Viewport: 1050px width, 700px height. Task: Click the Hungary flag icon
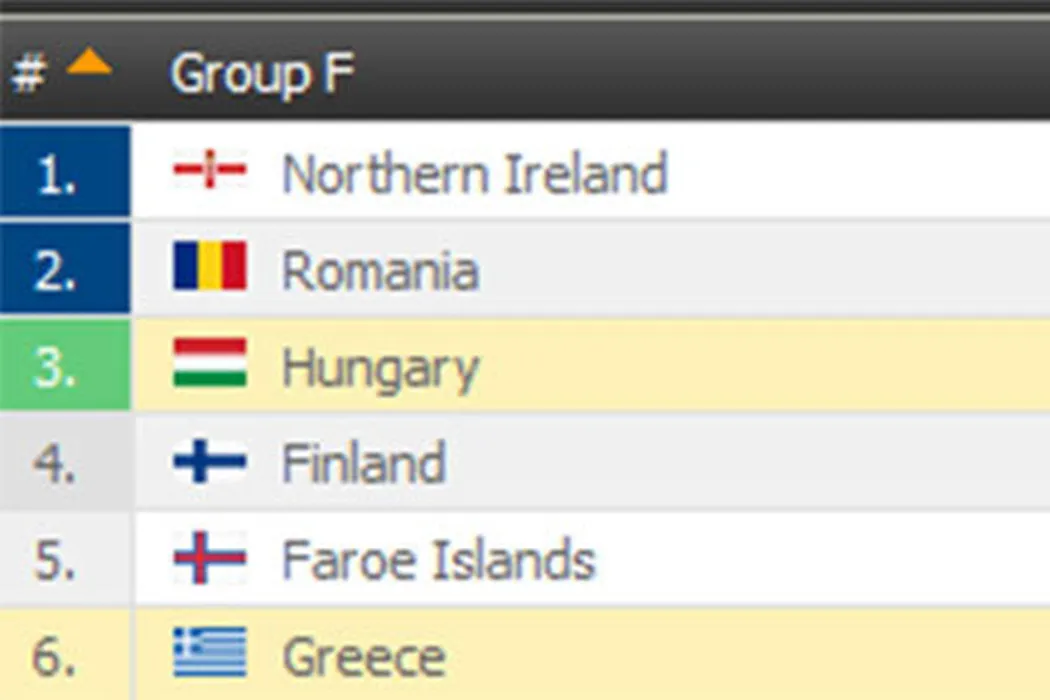[209, 364]
